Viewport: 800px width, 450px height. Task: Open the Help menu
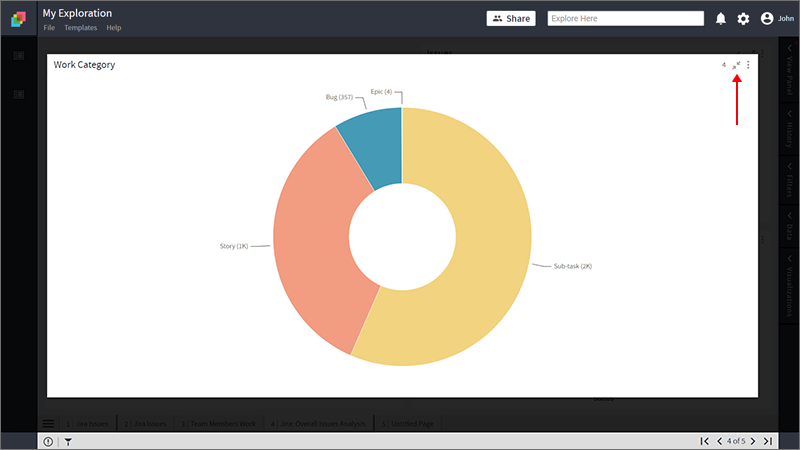114,28
